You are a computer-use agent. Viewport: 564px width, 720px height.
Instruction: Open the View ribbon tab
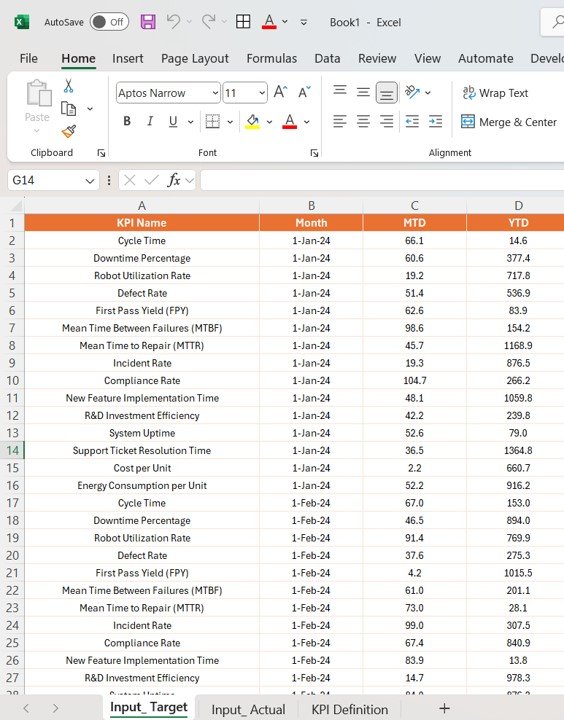tap(427, 58)
